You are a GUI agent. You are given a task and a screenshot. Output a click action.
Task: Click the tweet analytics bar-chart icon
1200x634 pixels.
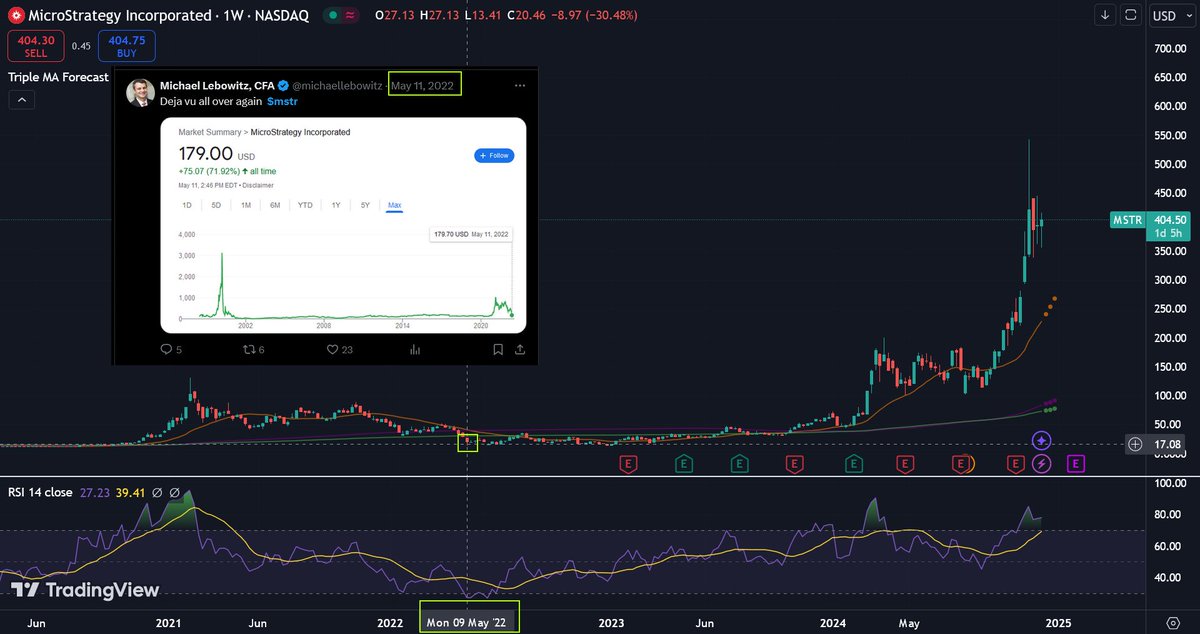tap(414, 349)
